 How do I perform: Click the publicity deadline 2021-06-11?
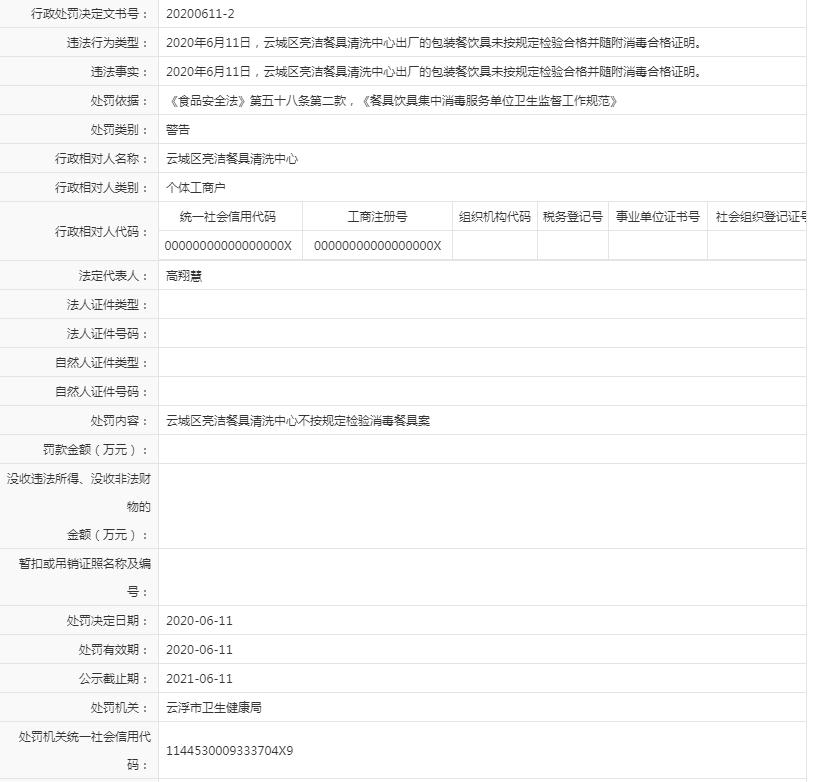tap(199, 678)
